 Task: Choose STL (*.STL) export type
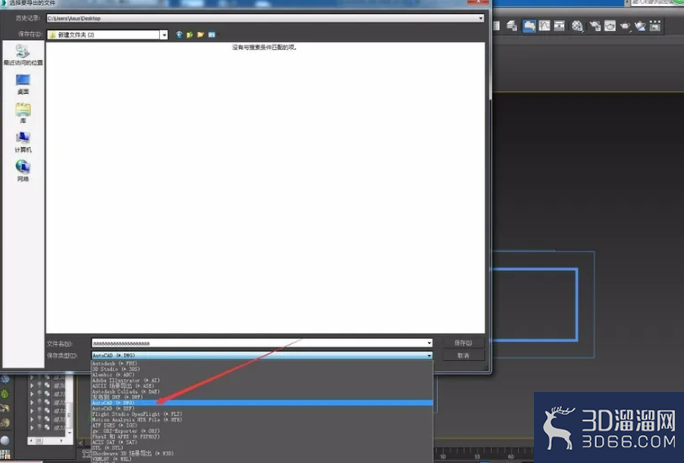click(x=262, y=448)
